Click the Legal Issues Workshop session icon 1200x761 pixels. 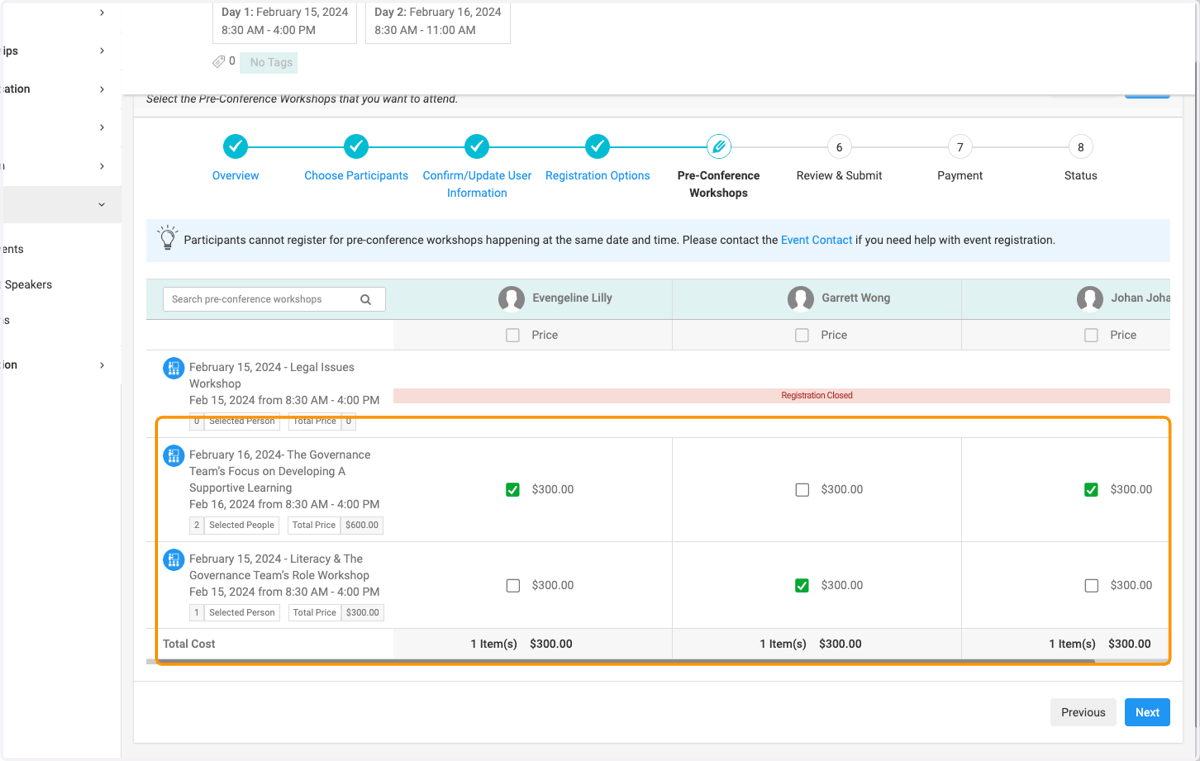tap(174, 369)
